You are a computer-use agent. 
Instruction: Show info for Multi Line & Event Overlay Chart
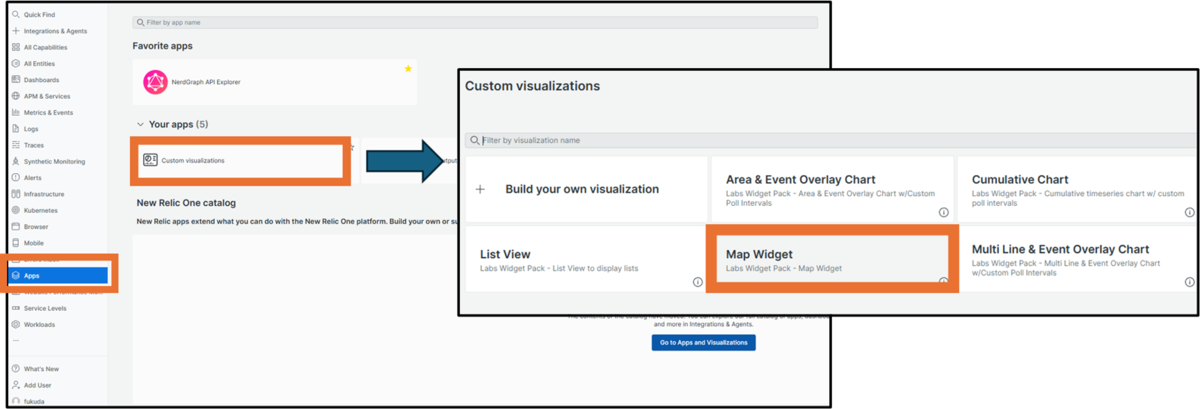(1189, 282)
